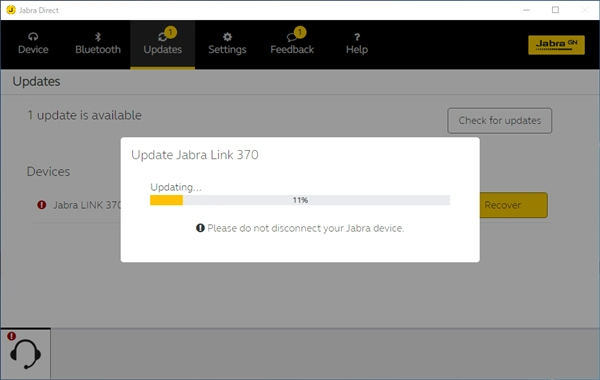Go to the Feedback tab

coord(292,44)
